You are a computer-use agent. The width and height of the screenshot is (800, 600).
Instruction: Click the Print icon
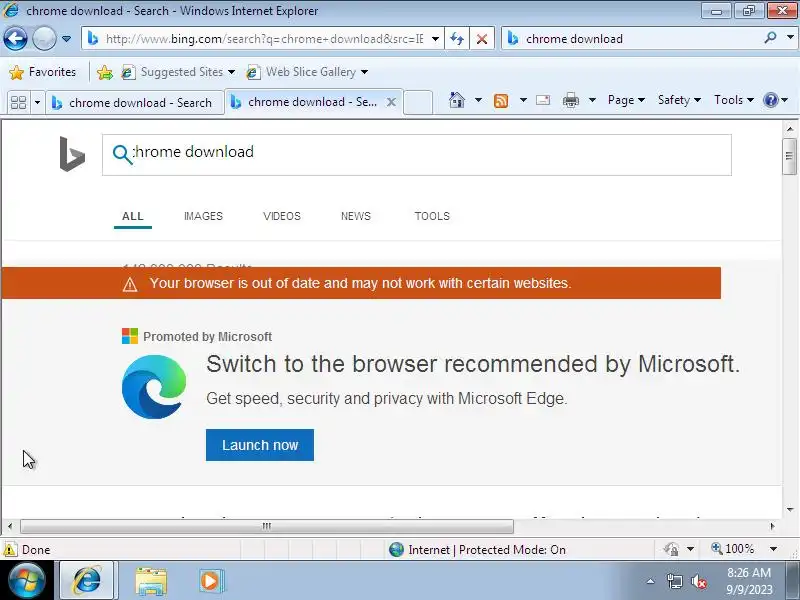[570, 101]
